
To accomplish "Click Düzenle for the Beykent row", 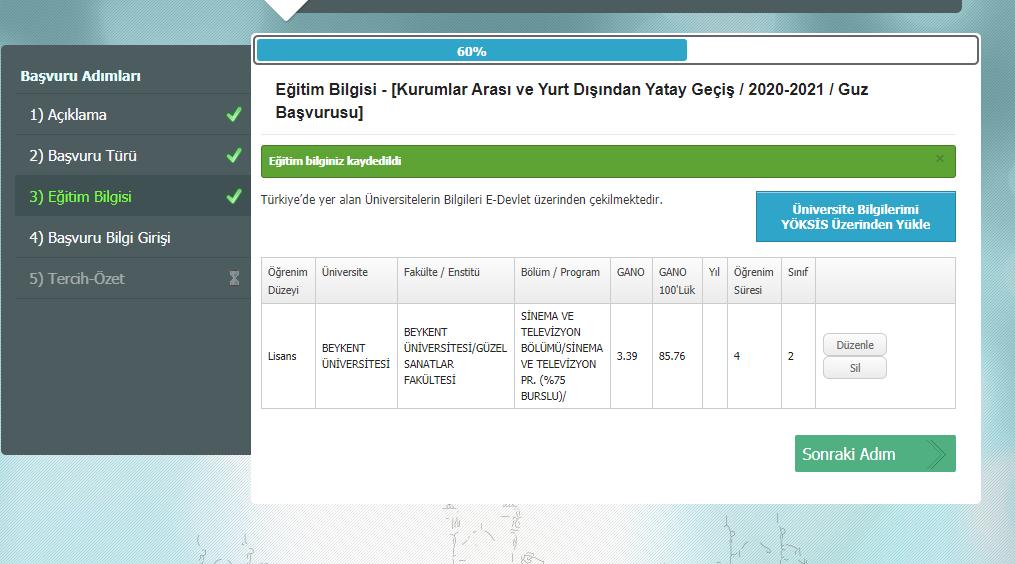I will [854, 345].
